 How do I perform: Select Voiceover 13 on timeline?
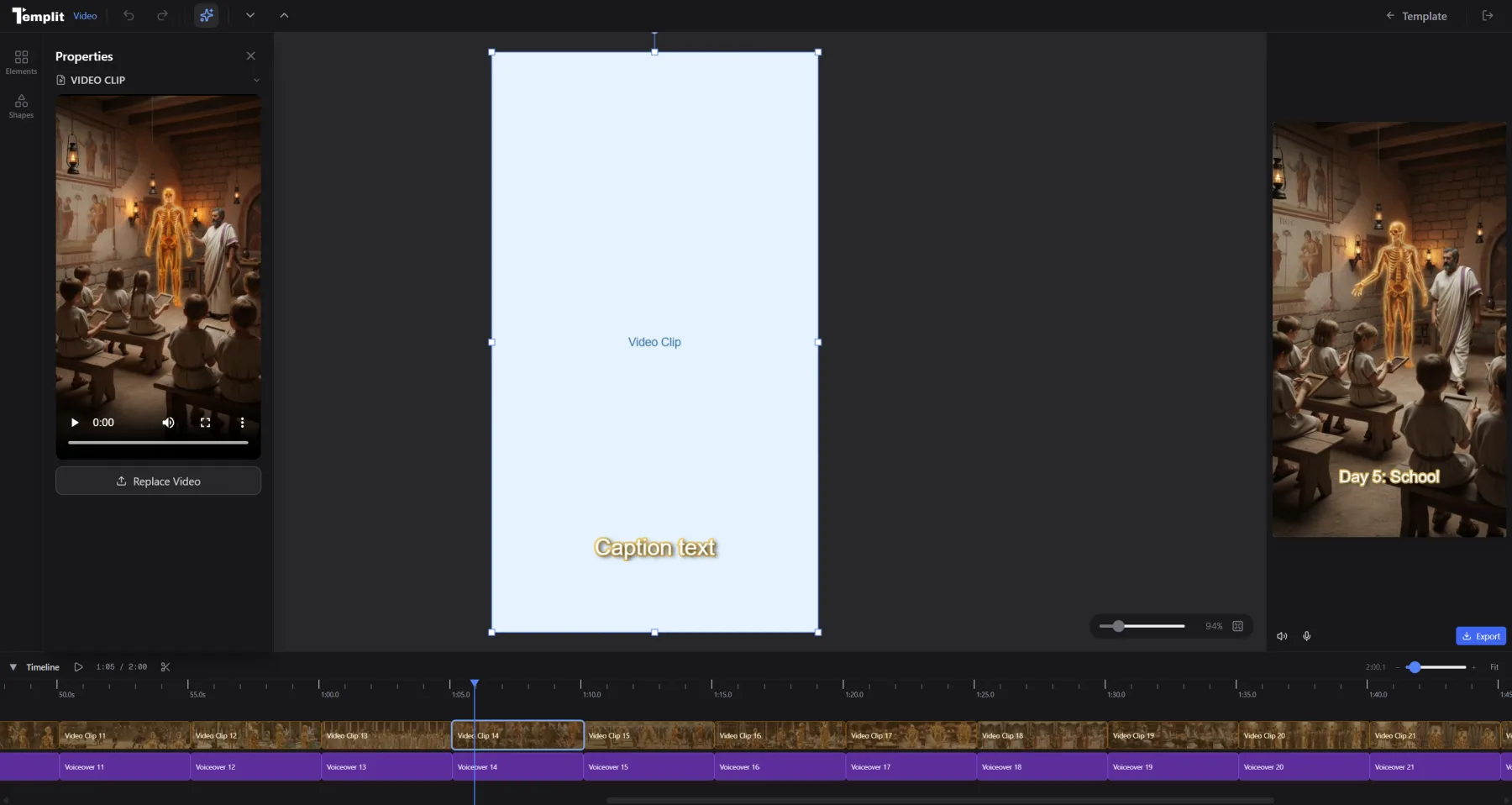pyautogui.click(x=386, y=766)
